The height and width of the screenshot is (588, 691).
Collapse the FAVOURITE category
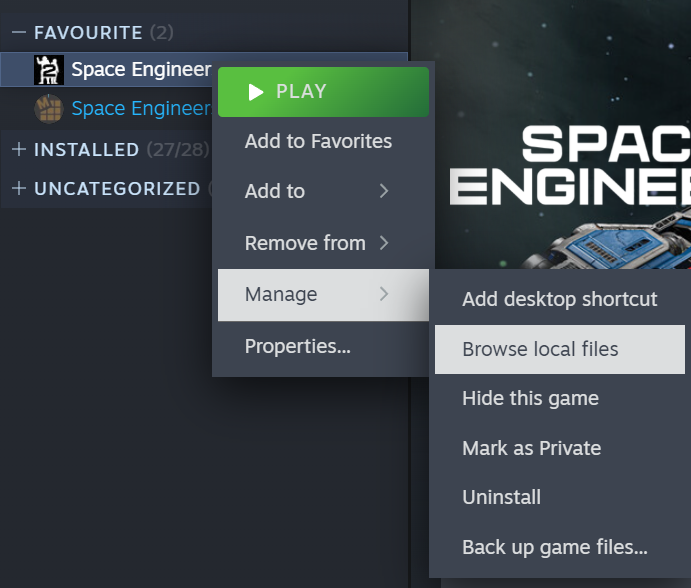[x=18, y=33]
